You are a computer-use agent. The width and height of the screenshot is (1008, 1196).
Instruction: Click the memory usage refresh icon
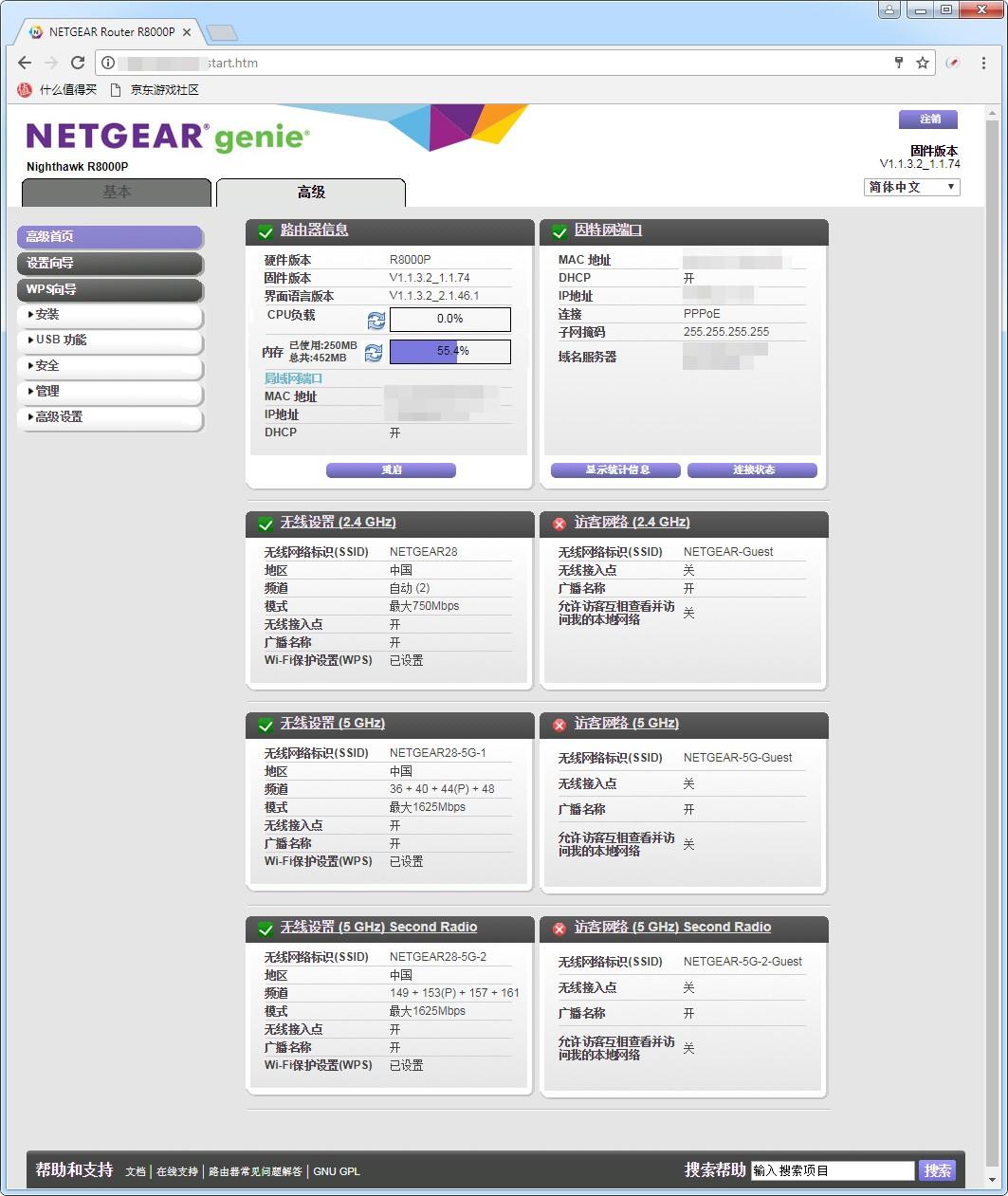pos(374,353)
